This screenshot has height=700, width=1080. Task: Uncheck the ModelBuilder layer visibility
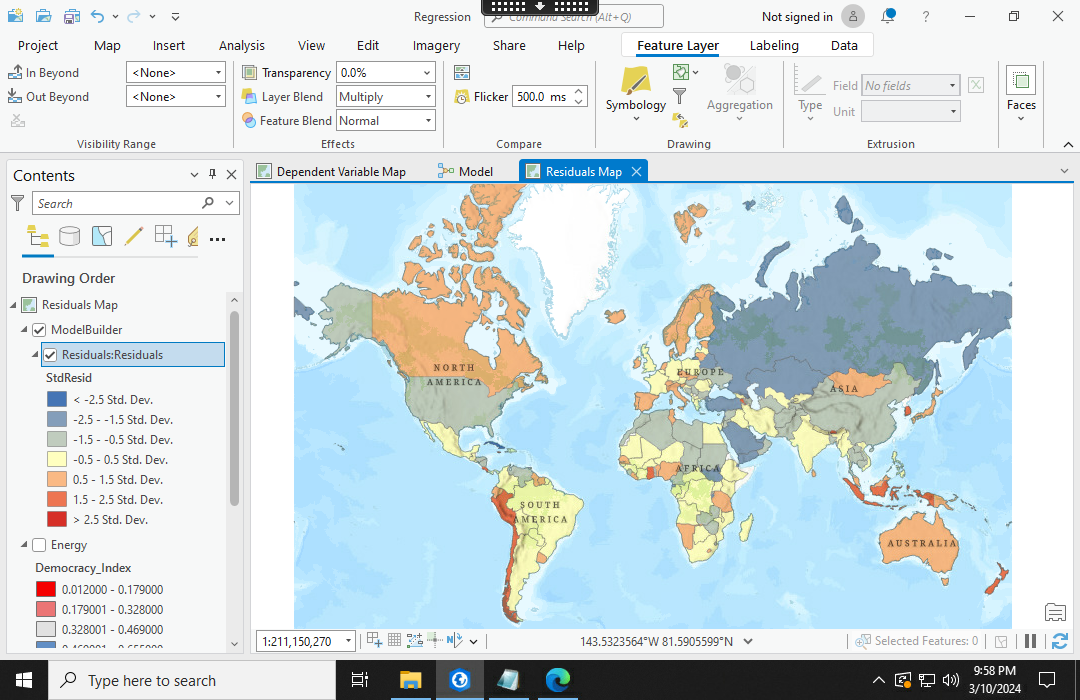(38, 329)
